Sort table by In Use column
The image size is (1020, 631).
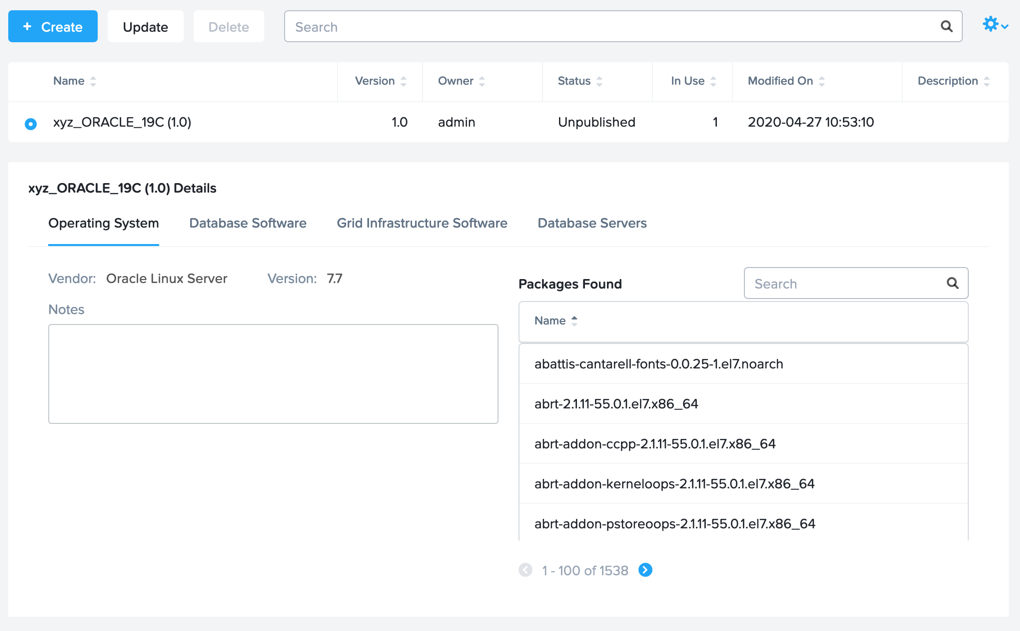[693, 81]
